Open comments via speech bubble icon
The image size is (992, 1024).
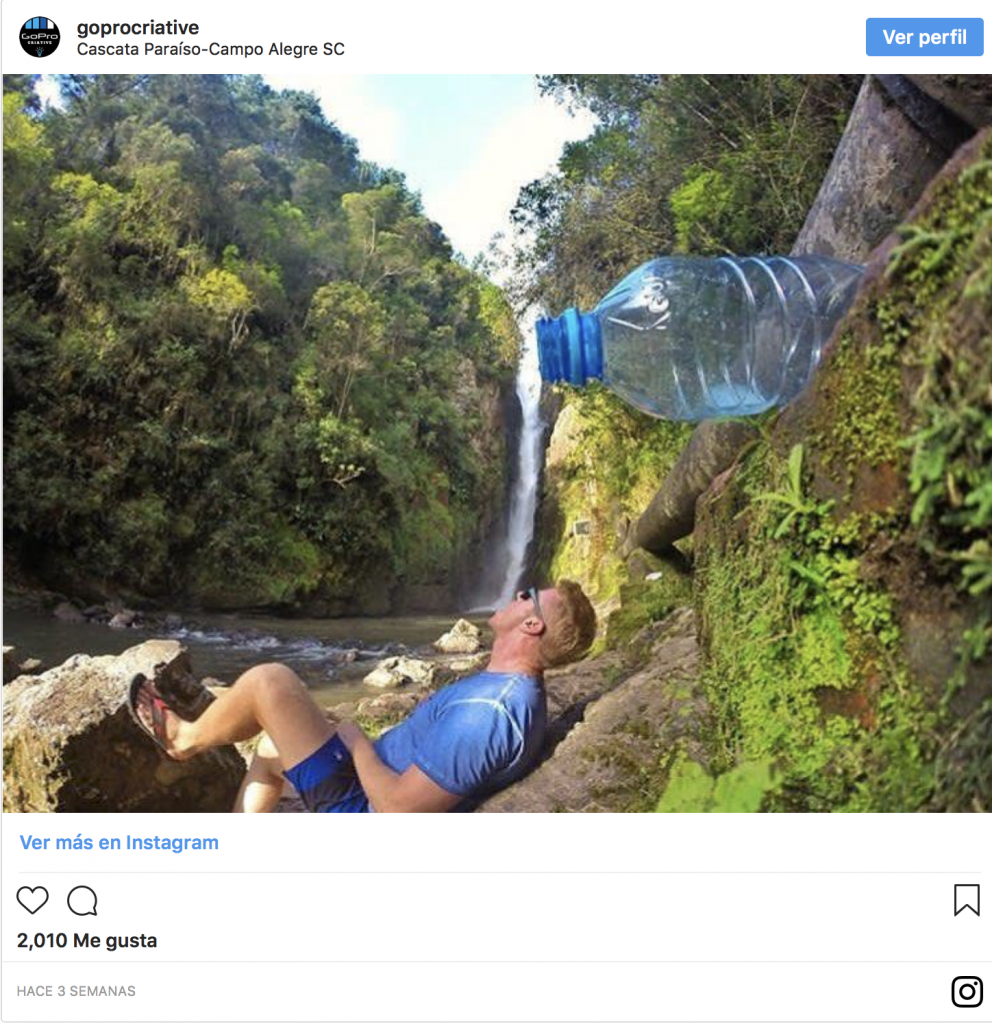(x=82, y=901)
